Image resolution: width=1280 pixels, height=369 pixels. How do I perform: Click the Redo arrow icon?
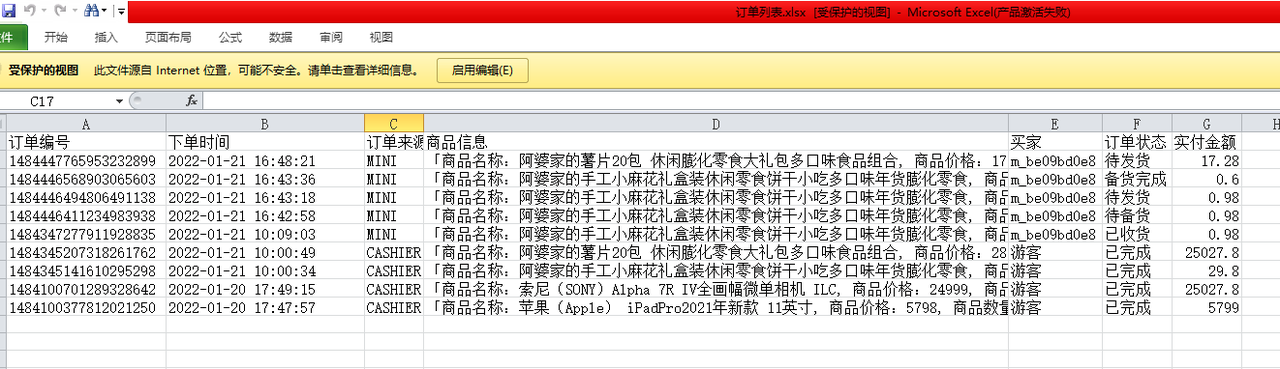(60, 11)
